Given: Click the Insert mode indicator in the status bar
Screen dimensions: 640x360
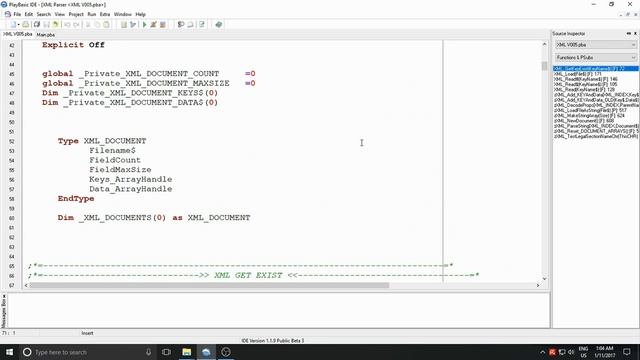Looking at the screenshot, I should pos(87,333).
